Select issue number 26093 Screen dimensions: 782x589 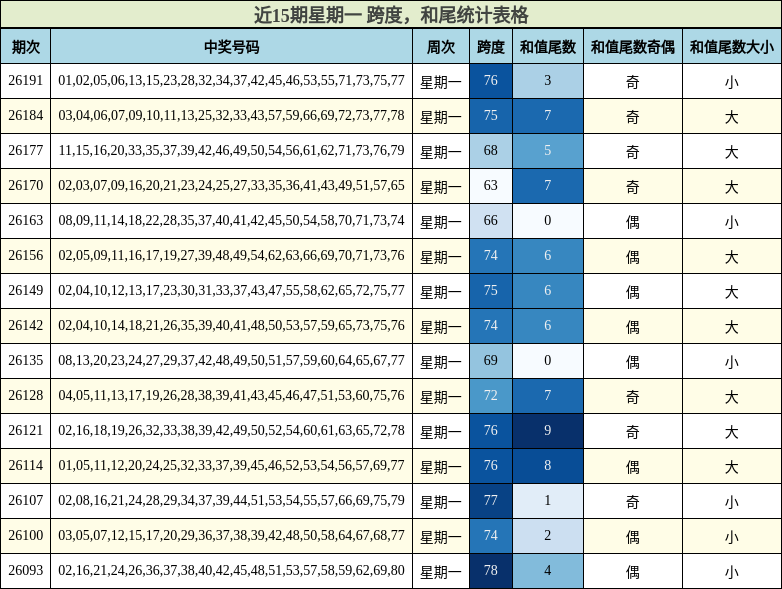click(x=25, y=571)
